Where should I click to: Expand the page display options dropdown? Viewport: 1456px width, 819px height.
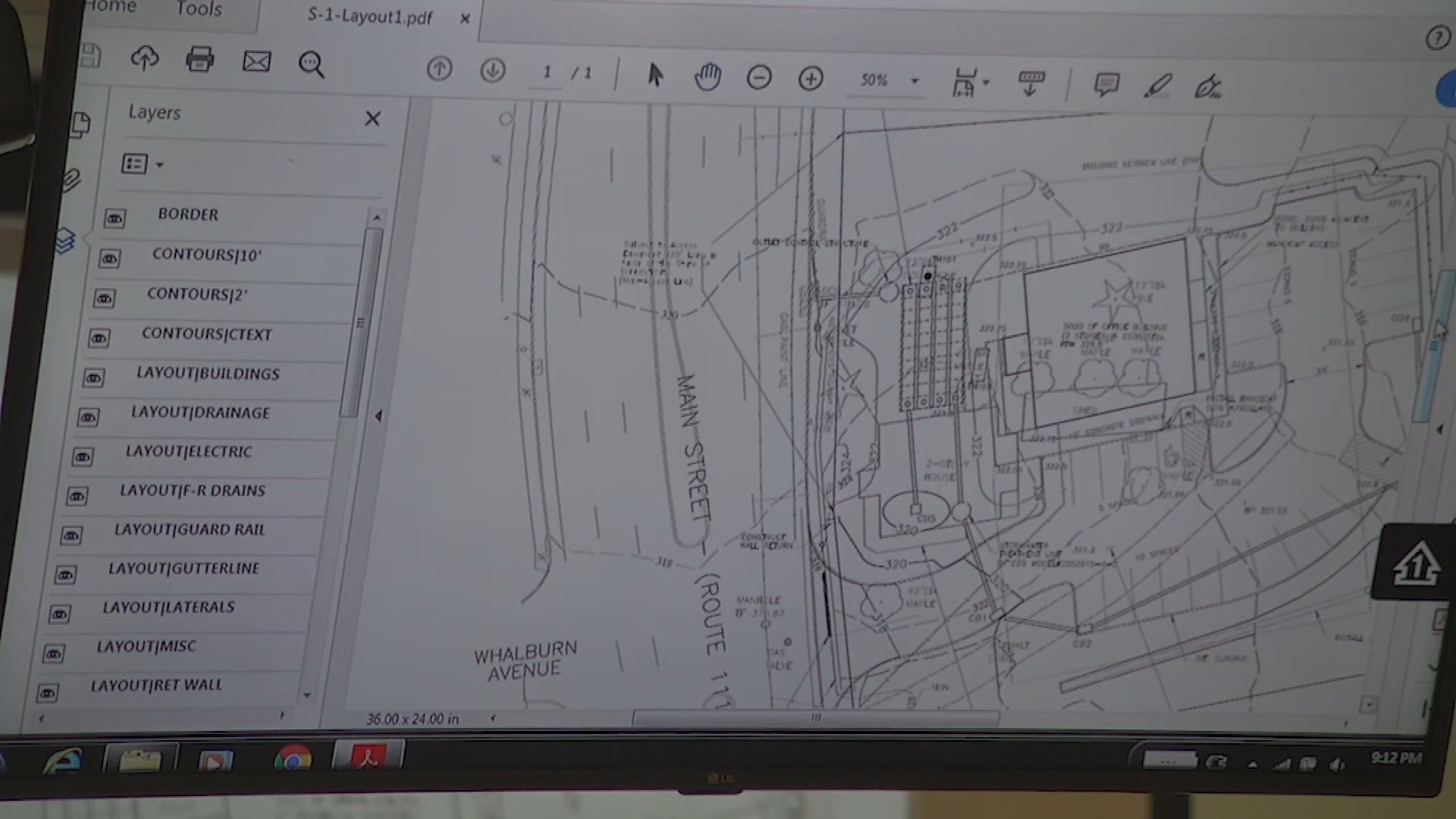pyautogui.click(x=984, y=80)
